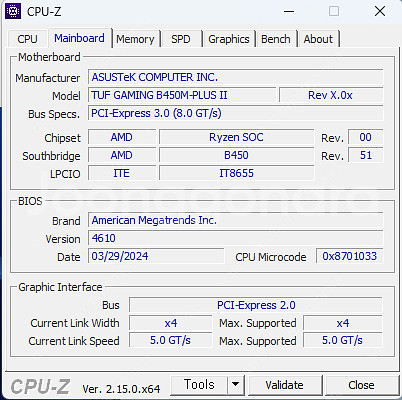Image resolution: width=402 pixels, height=400 pixels.
Task: Click the CPU-Z logo at bottom left
Action: (40, 387)
